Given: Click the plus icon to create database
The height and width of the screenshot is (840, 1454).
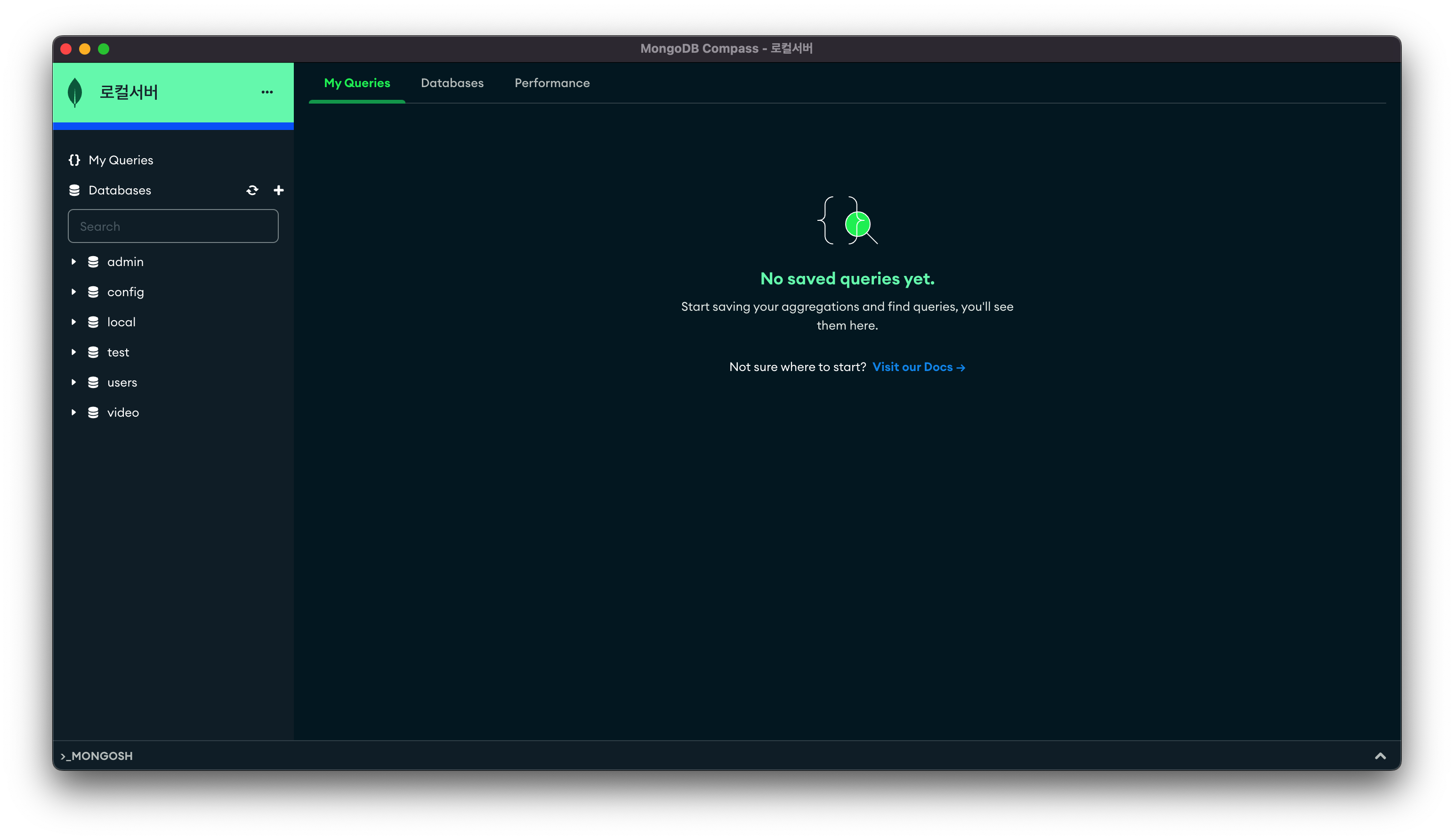Looking at the screenshot, I should pos(279,190).
